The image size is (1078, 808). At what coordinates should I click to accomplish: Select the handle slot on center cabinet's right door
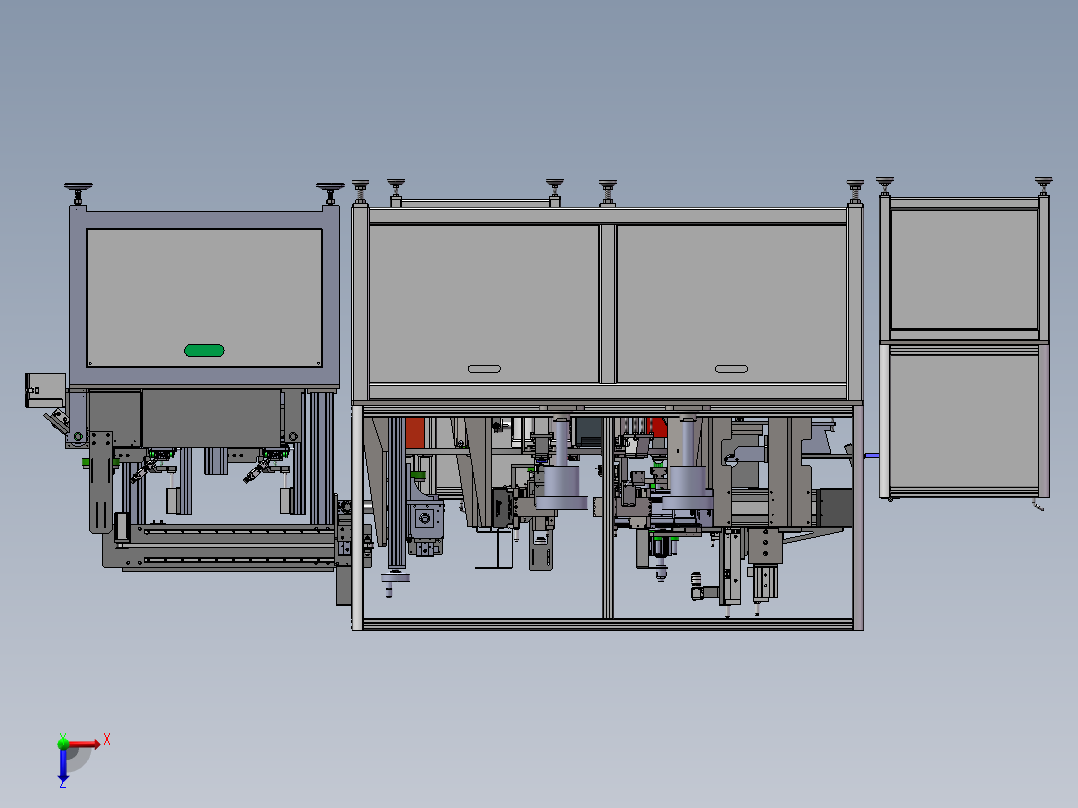tap(732, 369)
